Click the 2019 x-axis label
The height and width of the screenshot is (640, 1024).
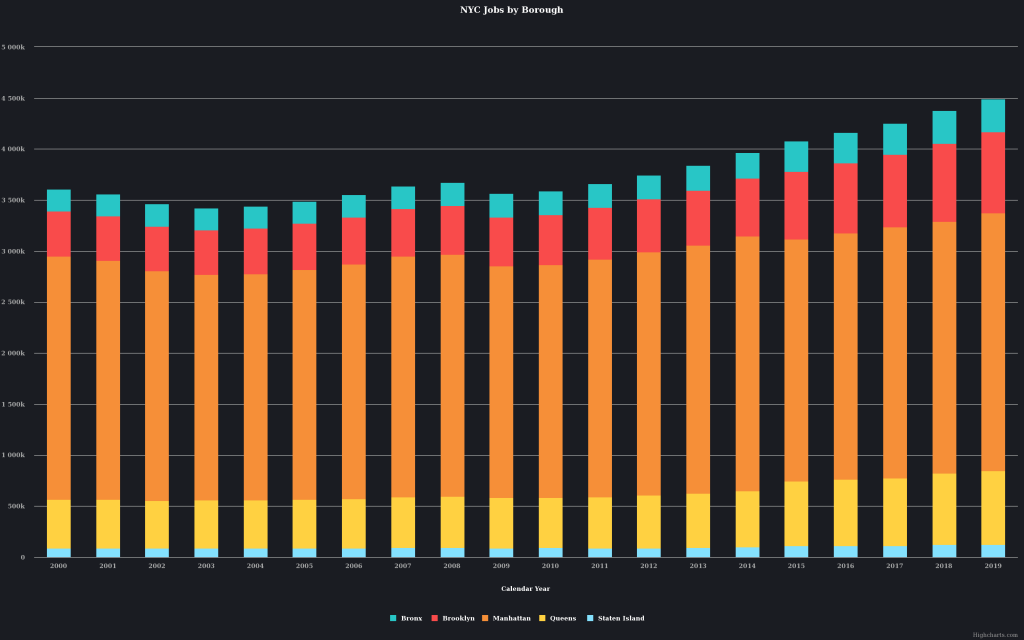(x=993, y=566)
